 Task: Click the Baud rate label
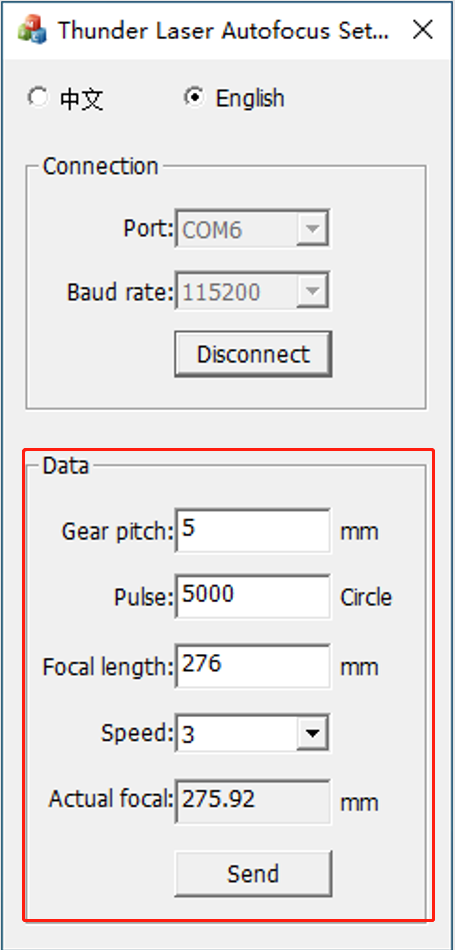pyautogui.click(x=120, y=293)
